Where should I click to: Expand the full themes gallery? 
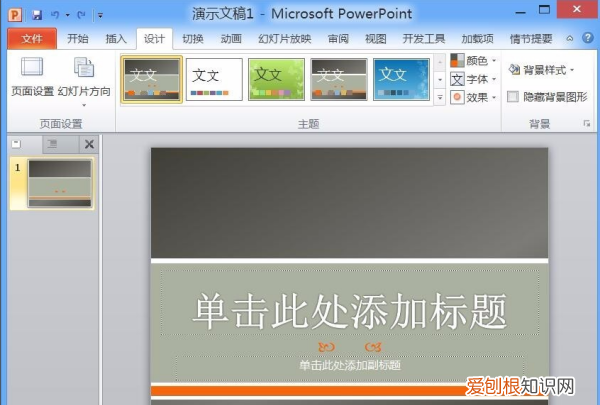[440, 97]
